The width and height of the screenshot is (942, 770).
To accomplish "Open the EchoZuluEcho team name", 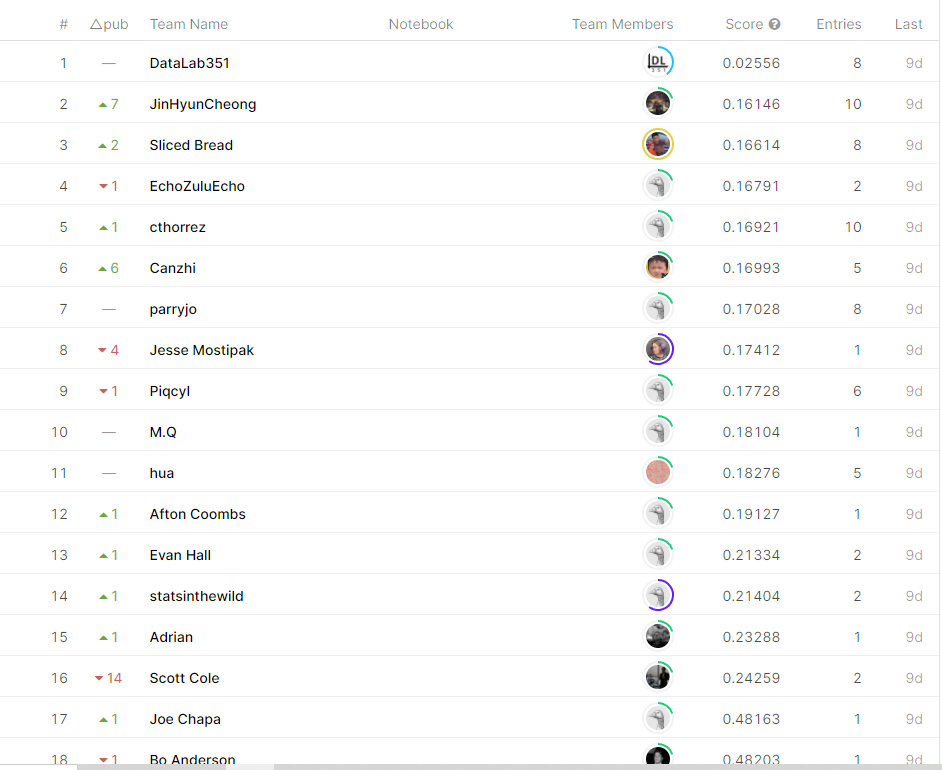I will click(197, 186).
